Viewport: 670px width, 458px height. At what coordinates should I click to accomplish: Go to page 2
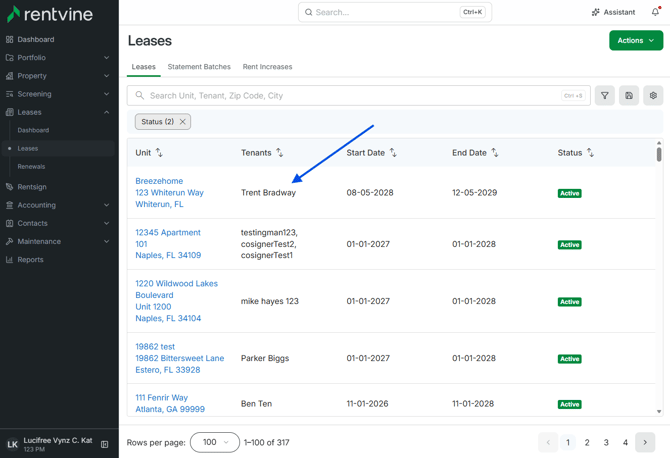pyautogui.click(x=587, y=442)
